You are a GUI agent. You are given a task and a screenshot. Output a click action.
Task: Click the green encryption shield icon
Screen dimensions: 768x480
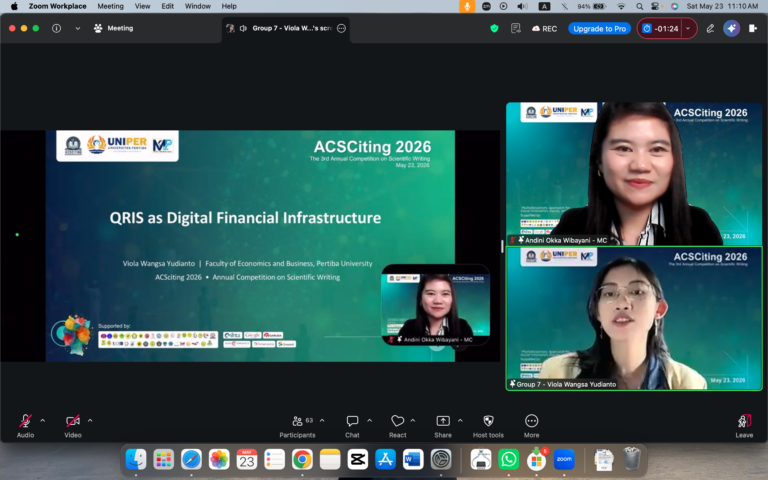(x=494, y=28)
